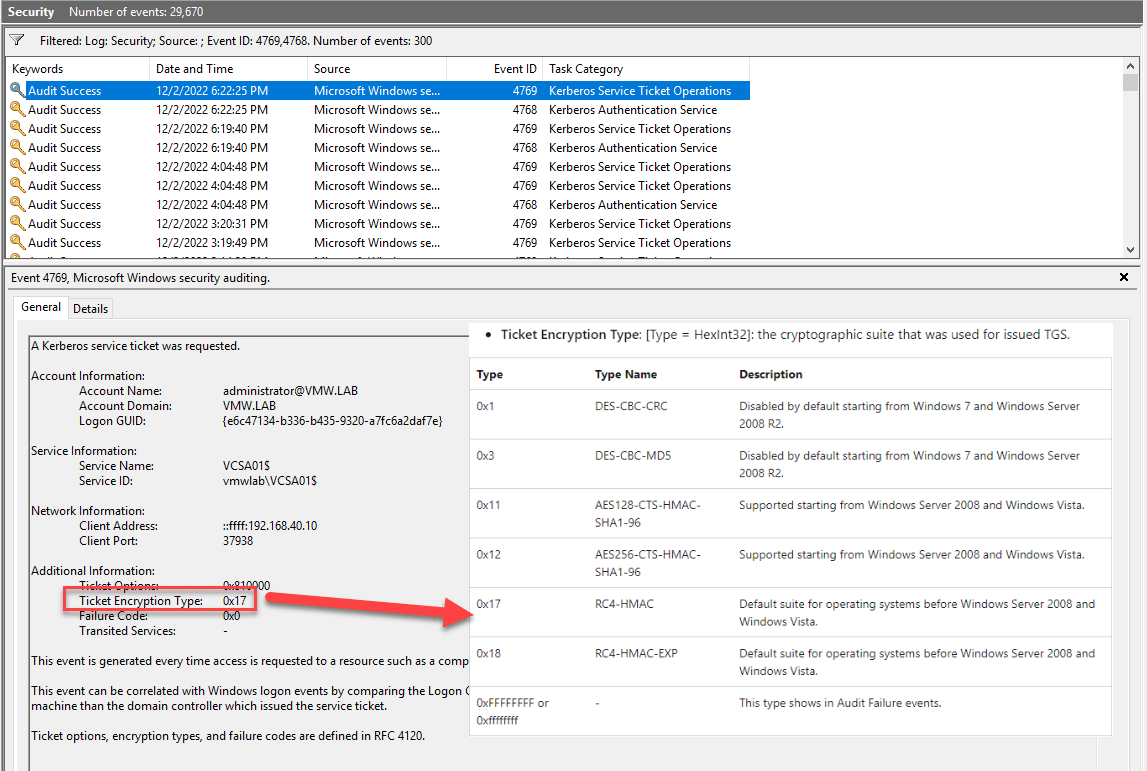
Task: Click the key icon on the first 6:19:40 PM row
Action: 19,128
